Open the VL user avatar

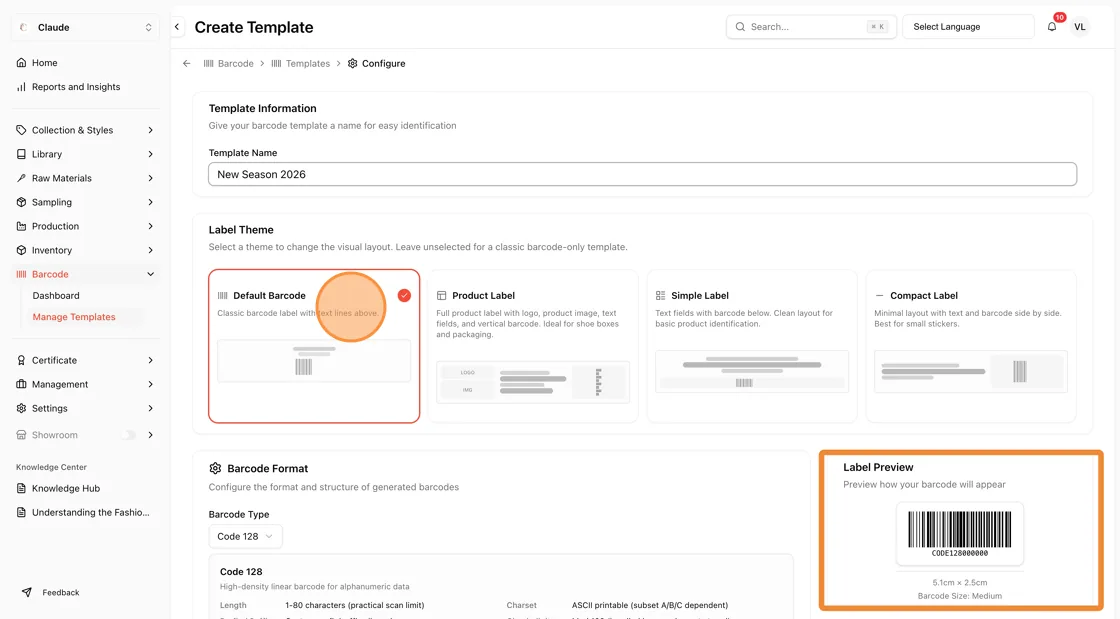(x=1080, y=27)
